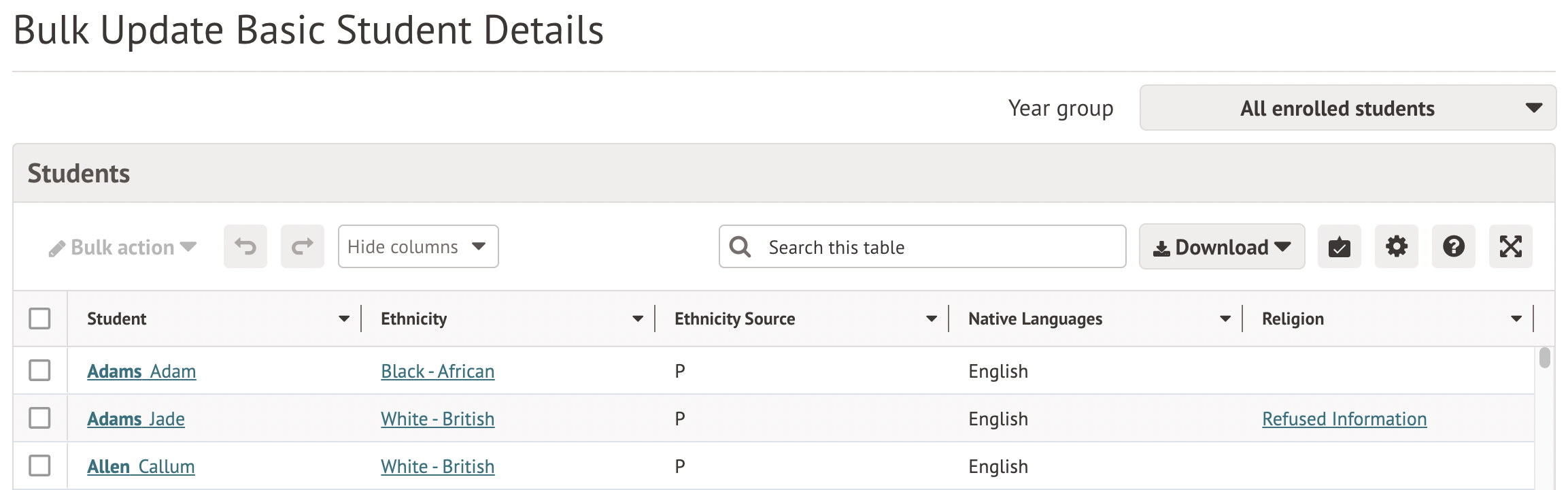Click the table vertical scrollbar

(x=1544, y=358)
